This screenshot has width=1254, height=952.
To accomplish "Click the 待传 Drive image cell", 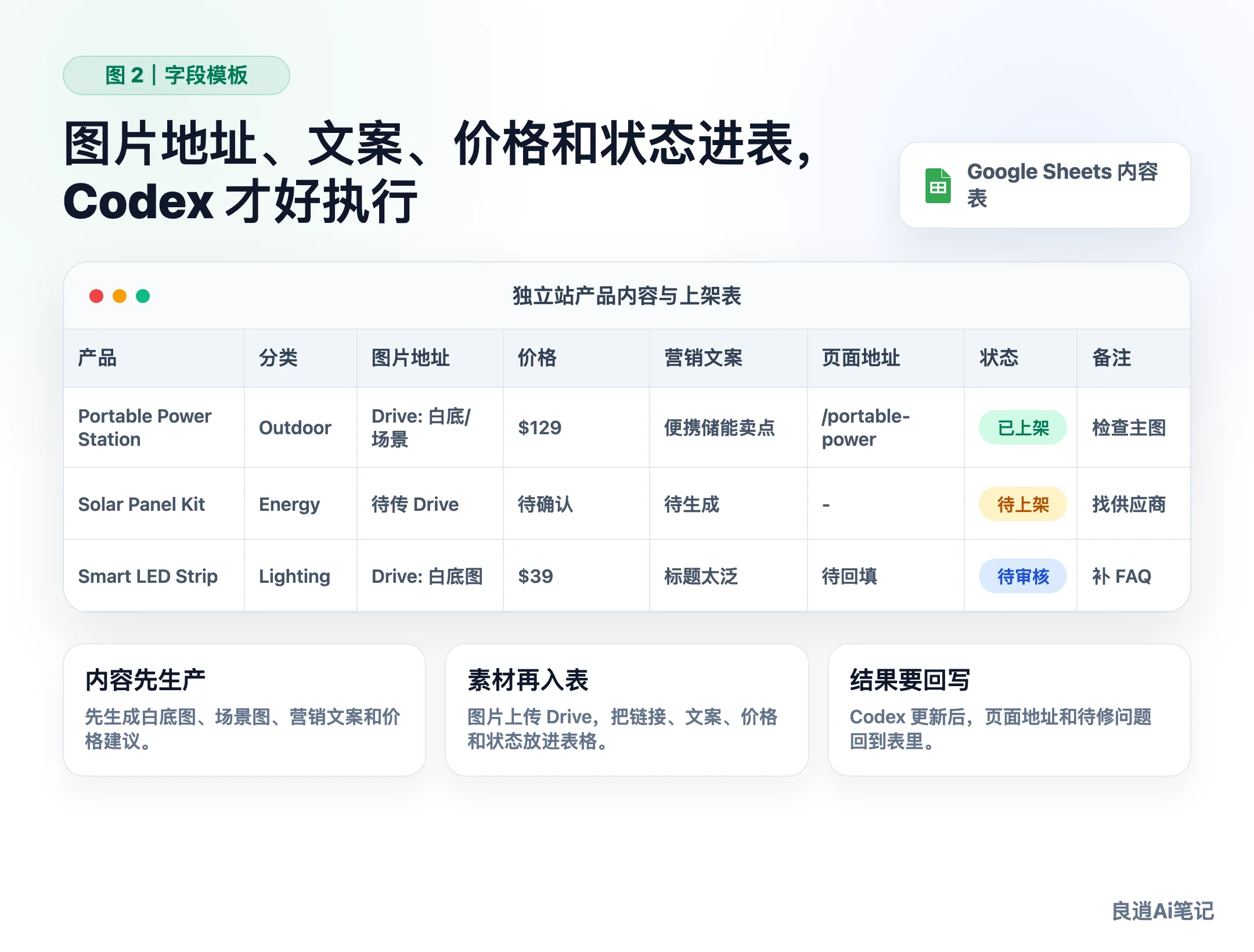I will (x=430, y=504).
